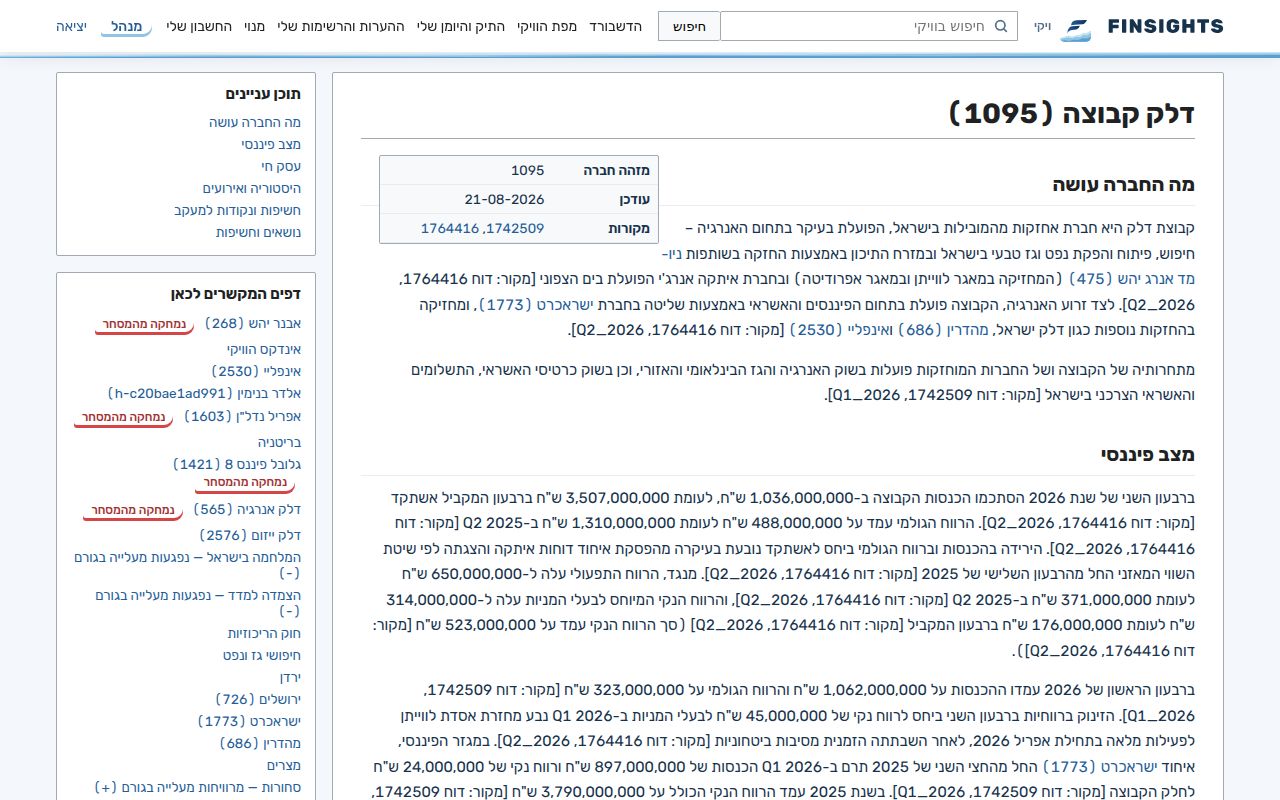Jump to היסטוריה ואירועים contents entry
This screenshot has width=1280, height=800.
coord(252,188)
